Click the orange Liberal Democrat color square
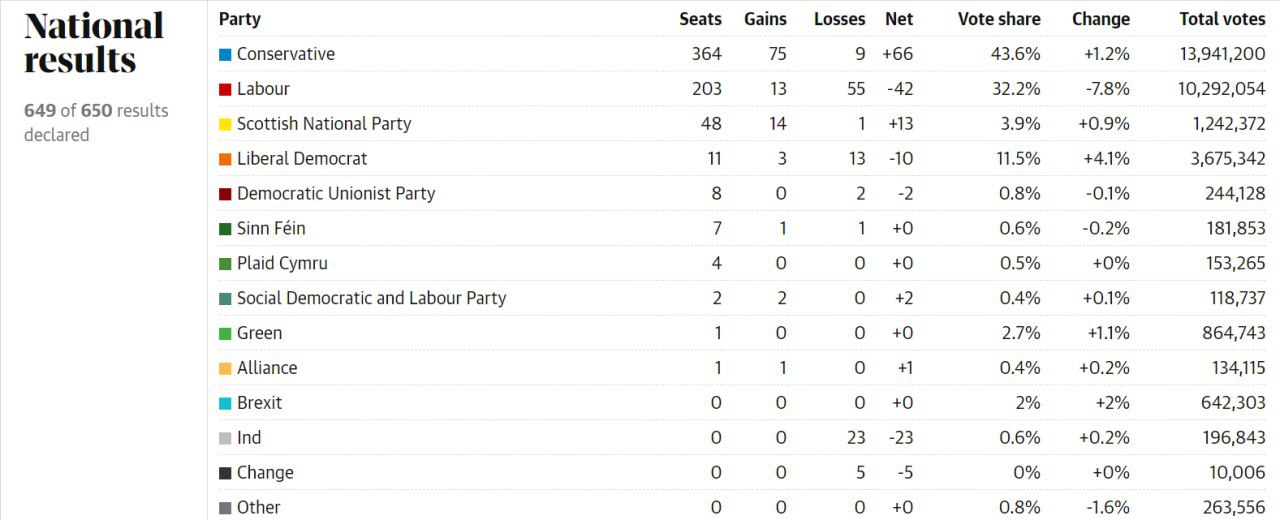This screenshot has width=1280, height=520. 225,159
